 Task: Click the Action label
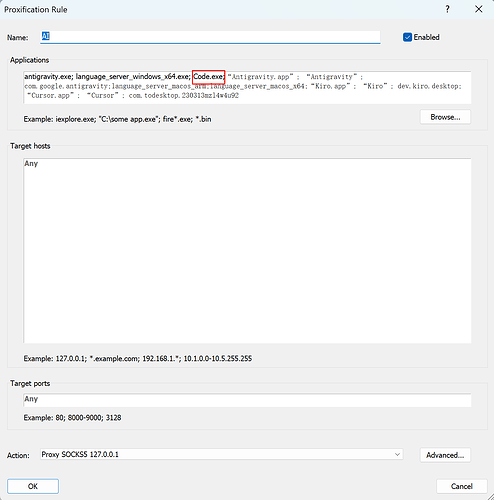[x=18, y=455]
